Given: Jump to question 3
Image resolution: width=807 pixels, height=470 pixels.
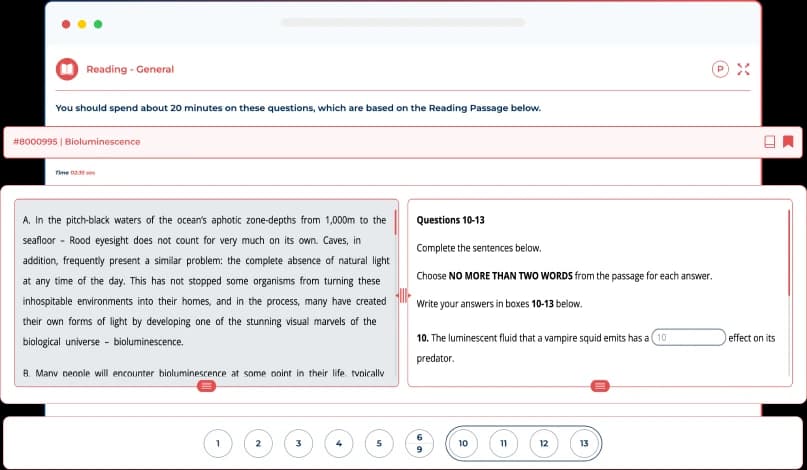Looking at the screenshot, I should [298, 443].
